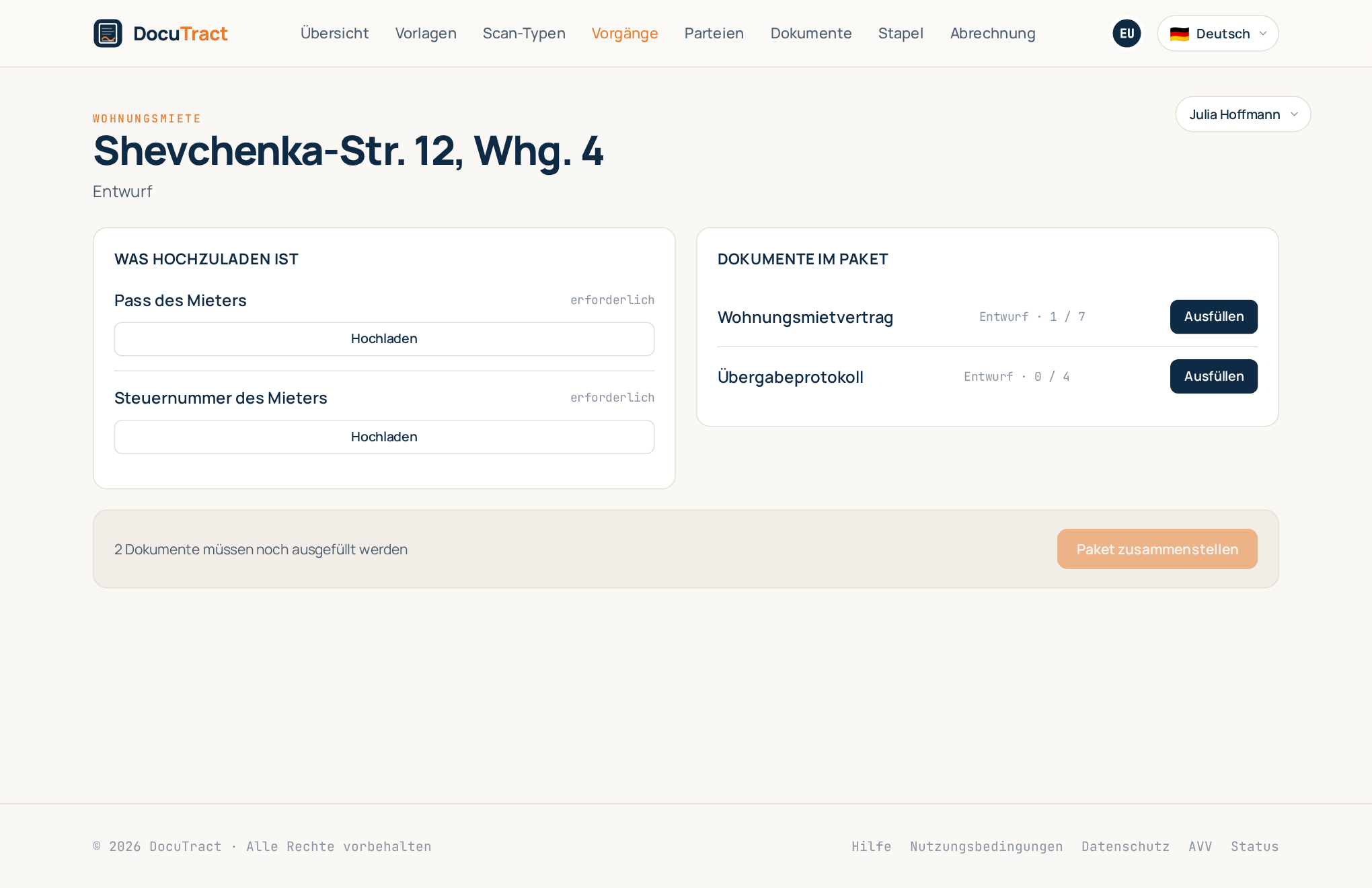This screenshot has height=888, width=1372.
Task: Click the DocuTract brand name
Action: [x=180, y=33]
